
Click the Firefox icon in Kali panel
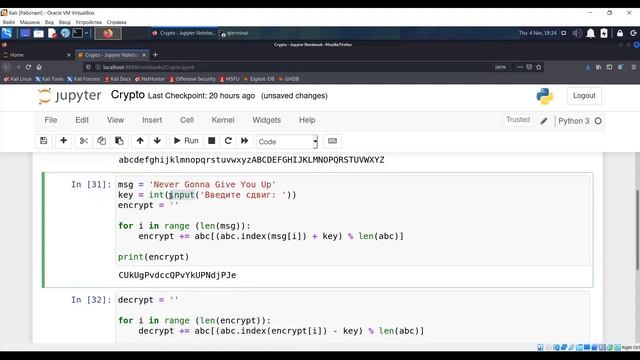108,33
